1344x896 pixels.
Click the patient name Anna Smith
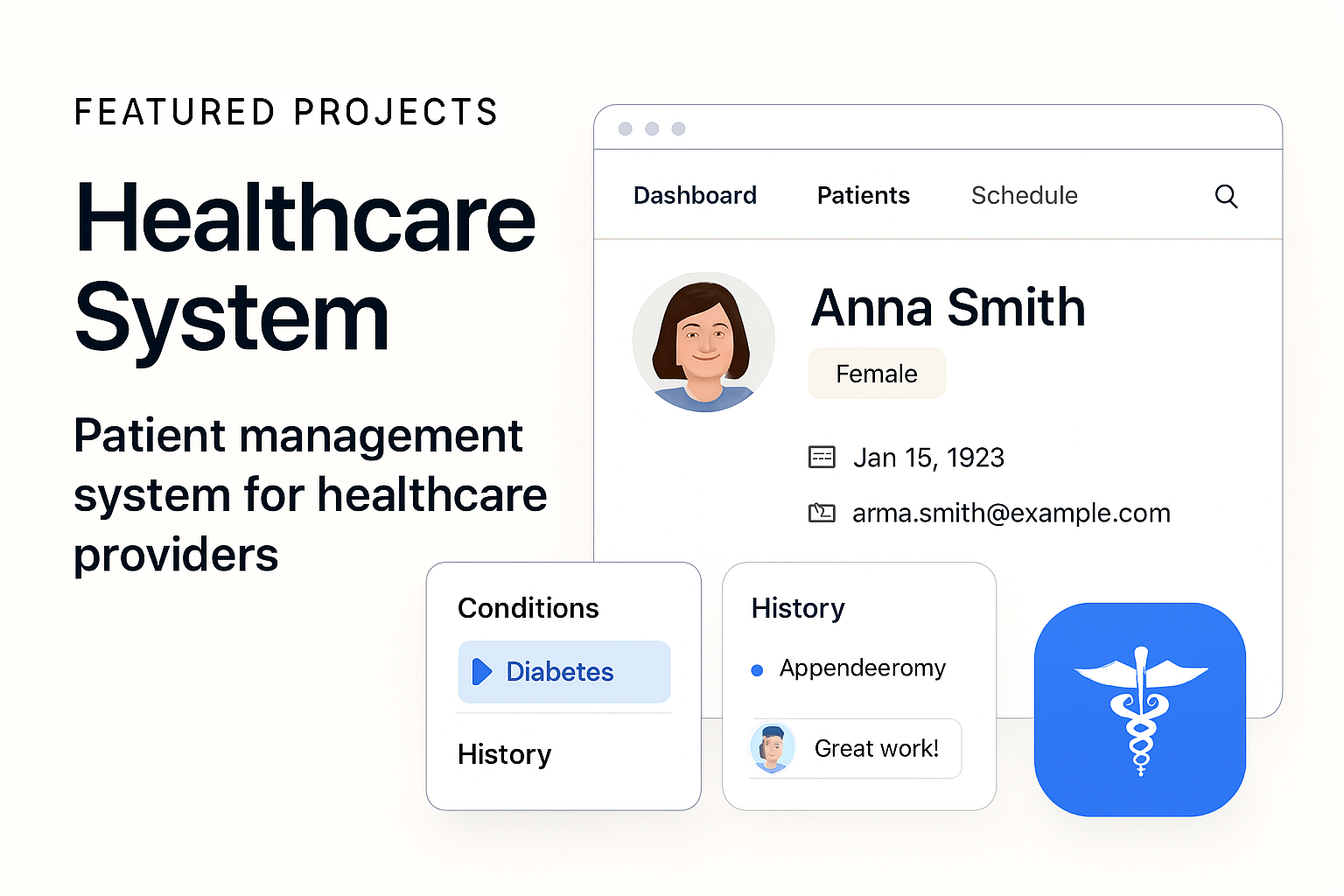(x=948, y=307)
